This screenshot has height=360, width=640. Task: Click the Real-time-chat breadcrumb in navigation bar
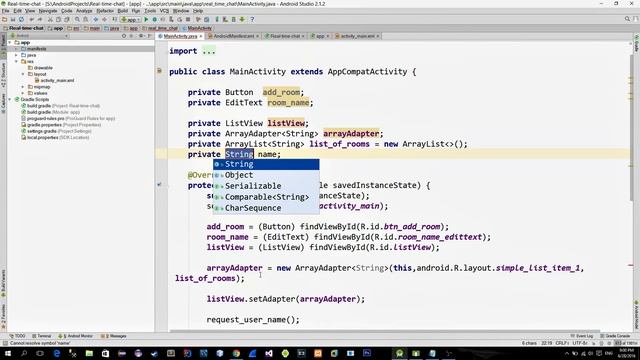[x=23, y=28]
